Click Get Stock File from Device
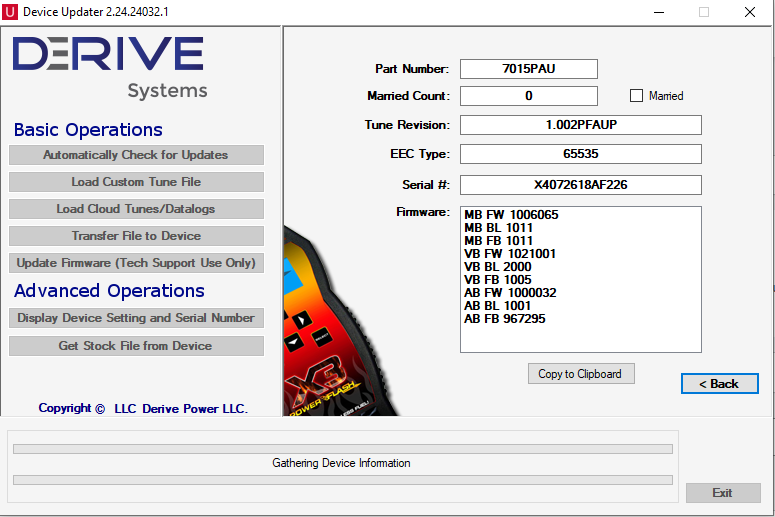 point(136,346)
